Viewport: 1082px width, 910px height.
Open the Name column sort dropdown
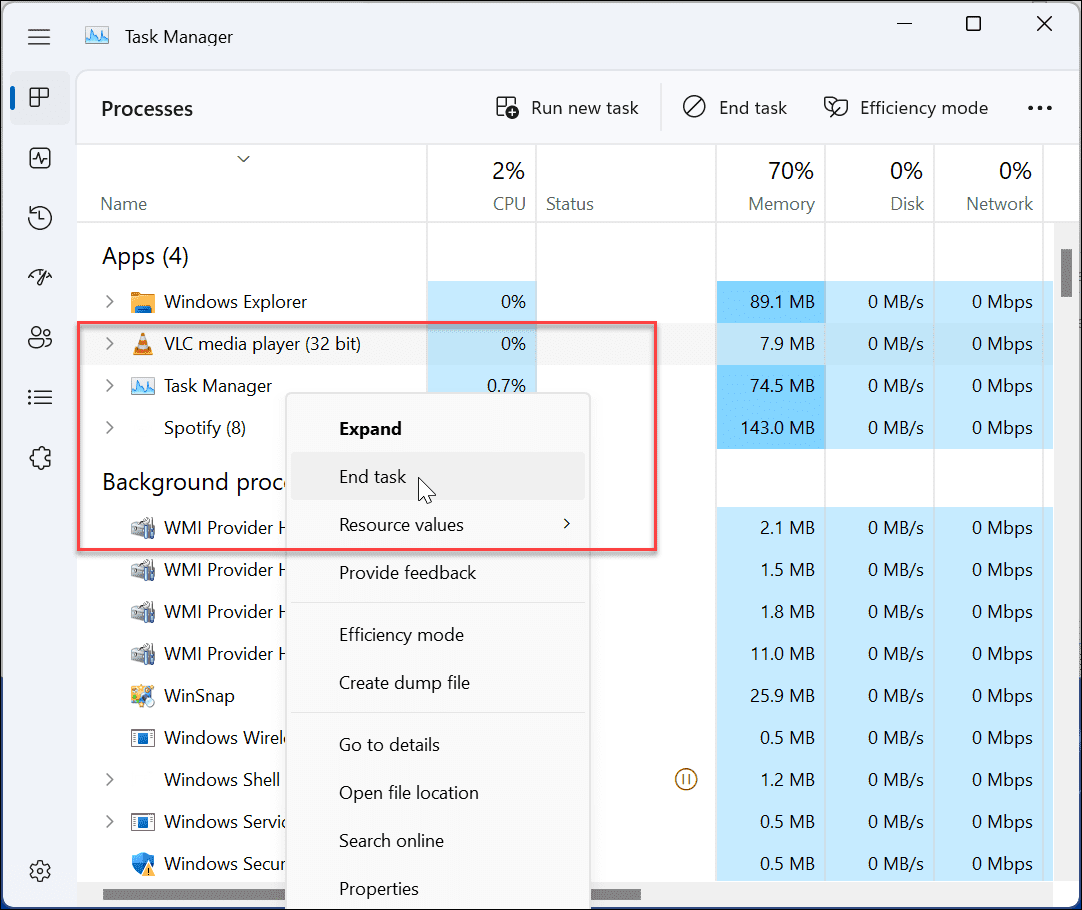point(243,159)
